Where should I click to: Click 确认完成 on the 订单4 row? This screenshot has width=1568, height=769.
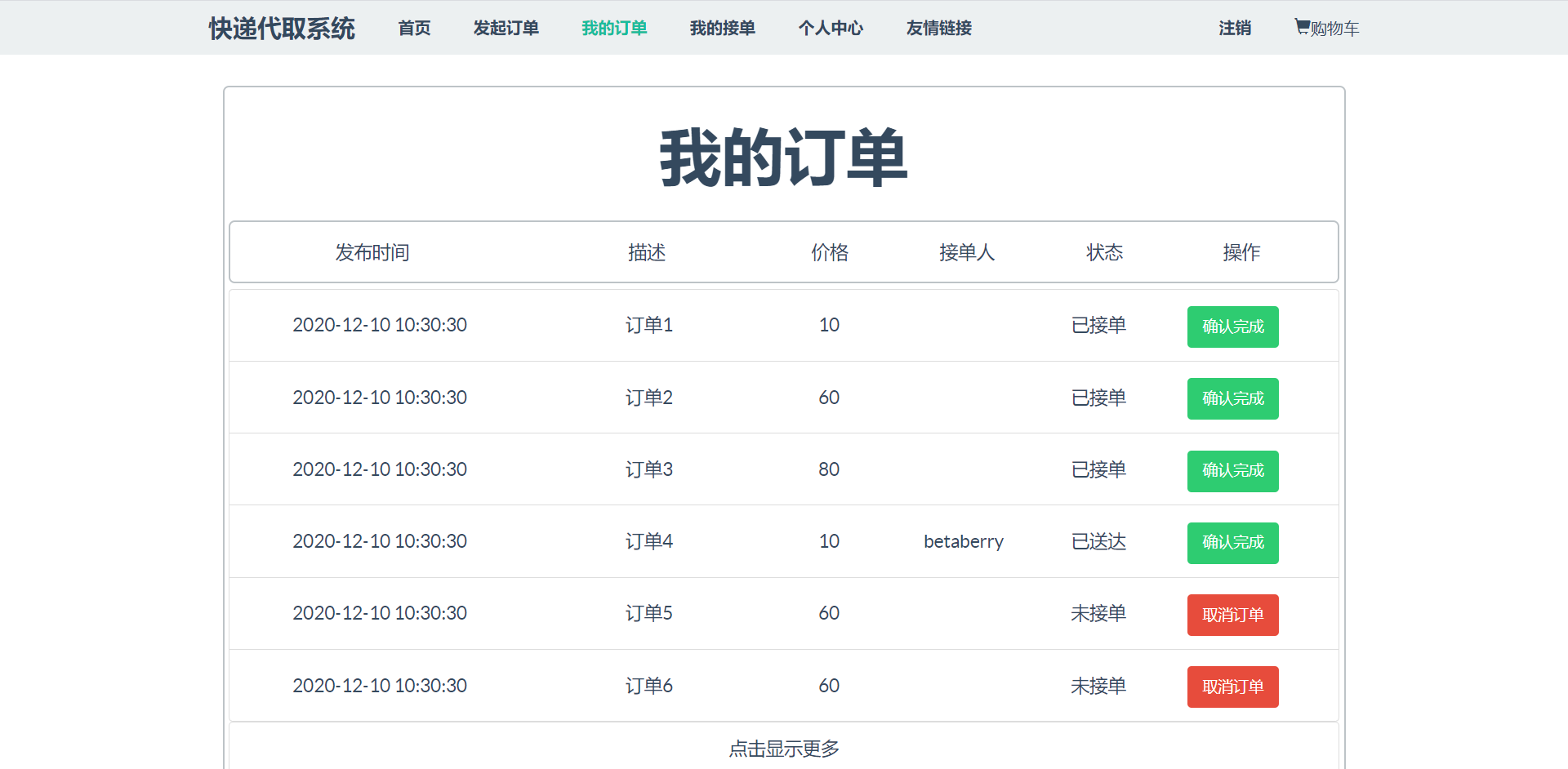(1232, 543)
